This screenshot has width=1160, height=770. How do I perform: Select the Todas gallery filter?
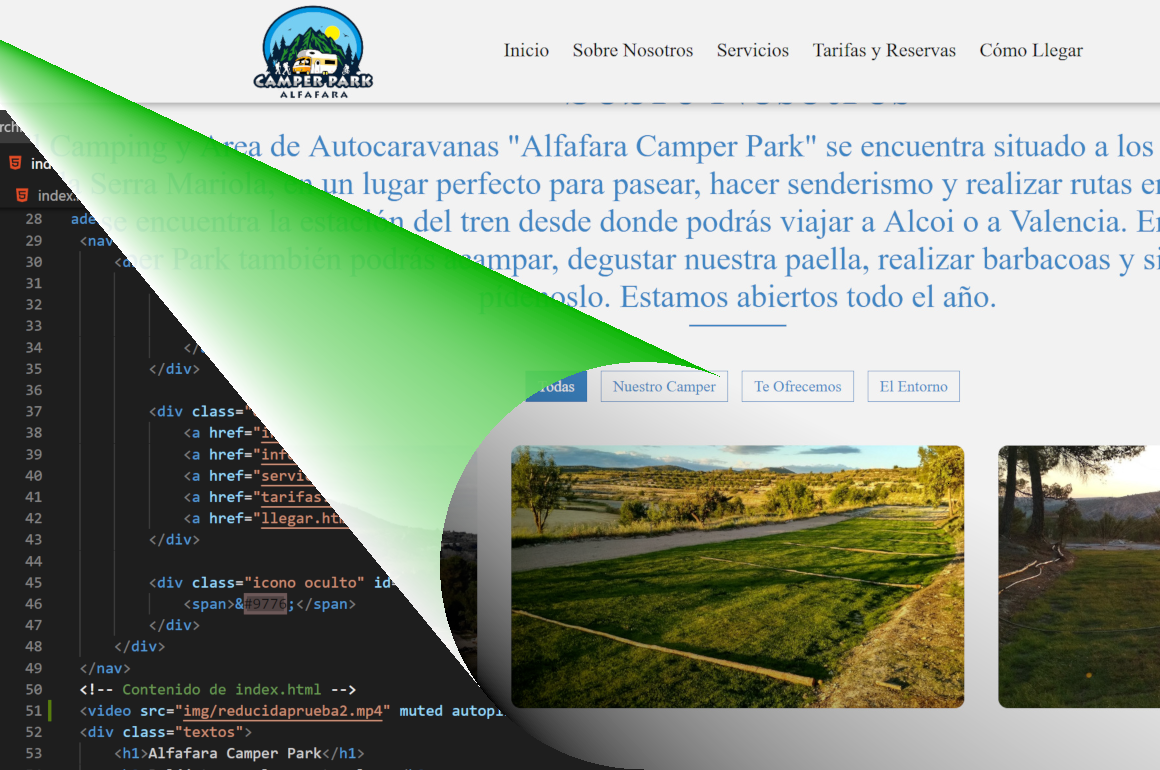pos(556,387)
